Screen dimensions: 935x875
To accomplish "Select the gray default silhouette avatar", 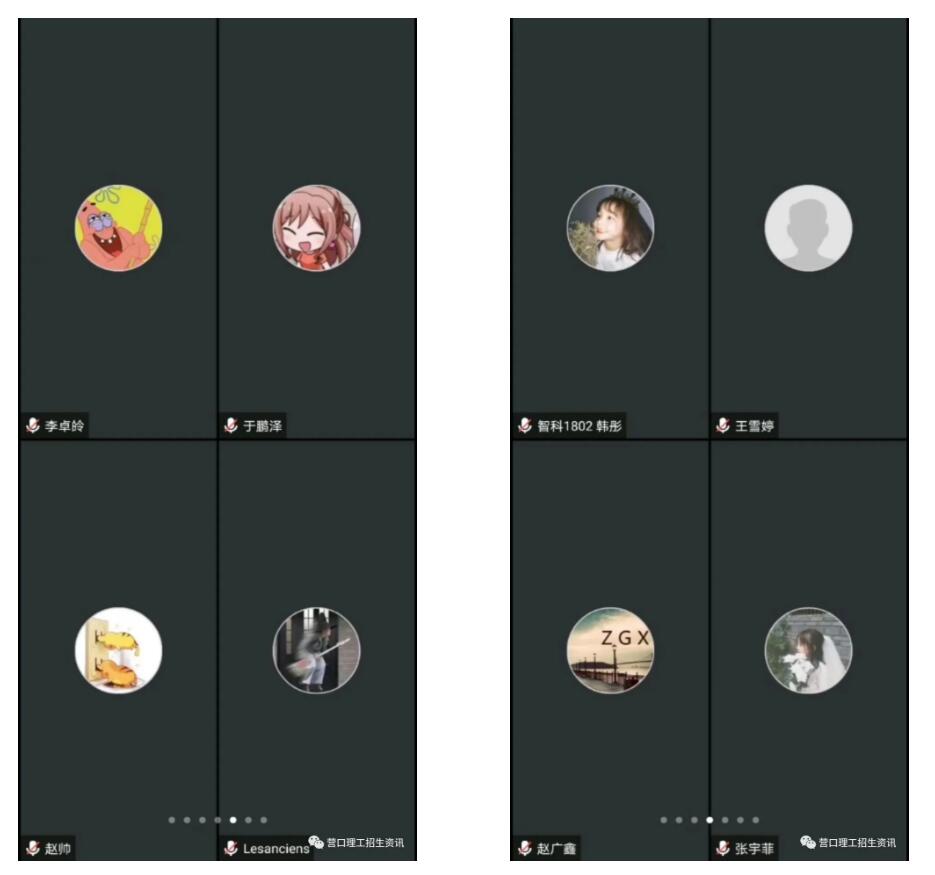I will coord(808,228).
